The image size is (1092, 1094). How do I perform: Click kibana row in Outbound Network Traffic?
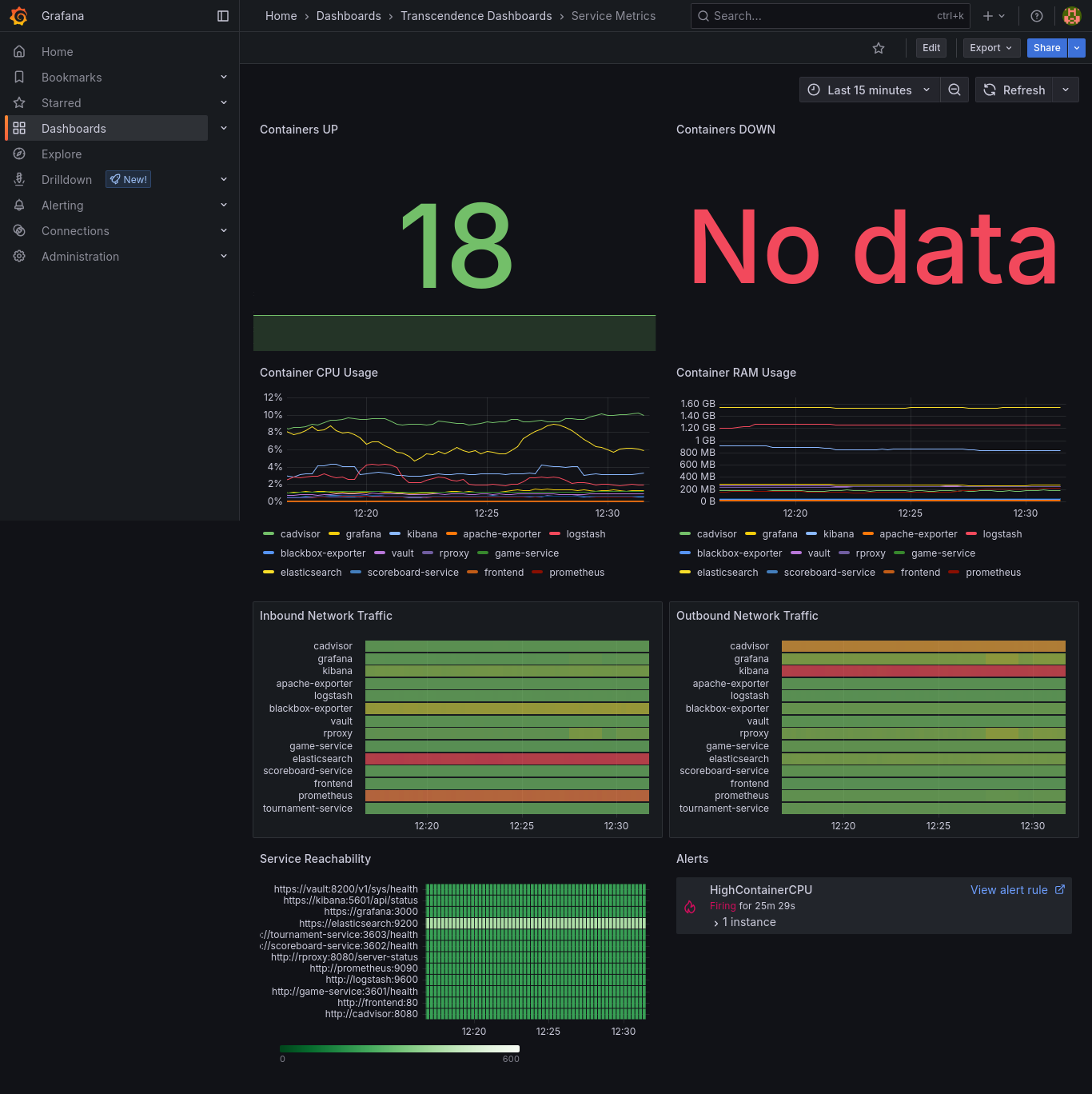[923, 671]
